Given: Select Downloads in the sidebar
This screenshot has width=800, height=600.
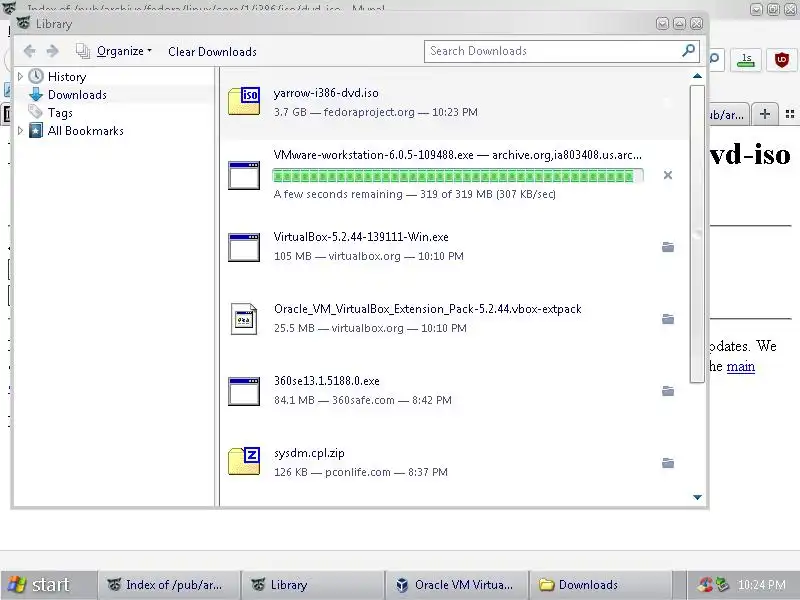Looking at the screenshot, I should [x=77, y=94].
